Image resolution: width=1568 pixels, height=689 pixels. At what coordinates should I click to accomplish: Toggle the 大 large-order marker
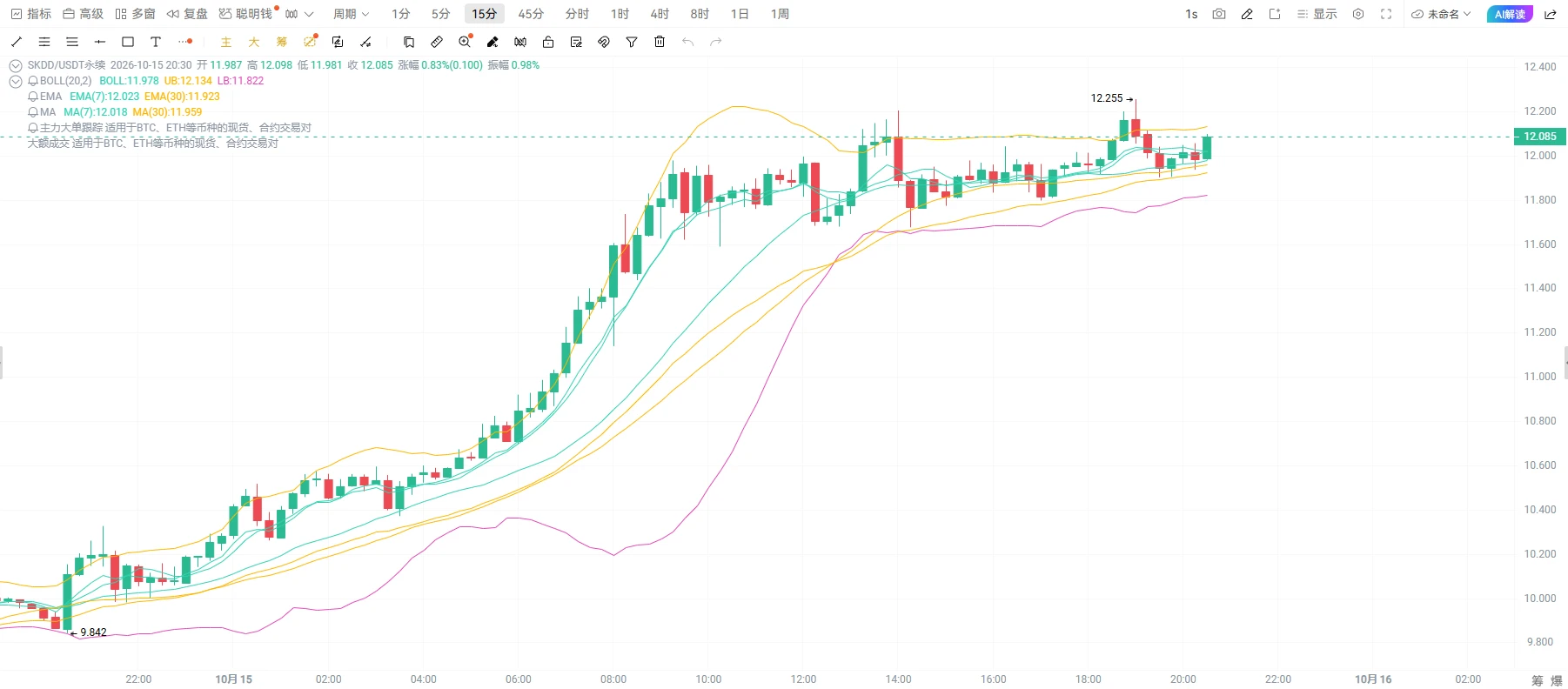pos(254,42)
